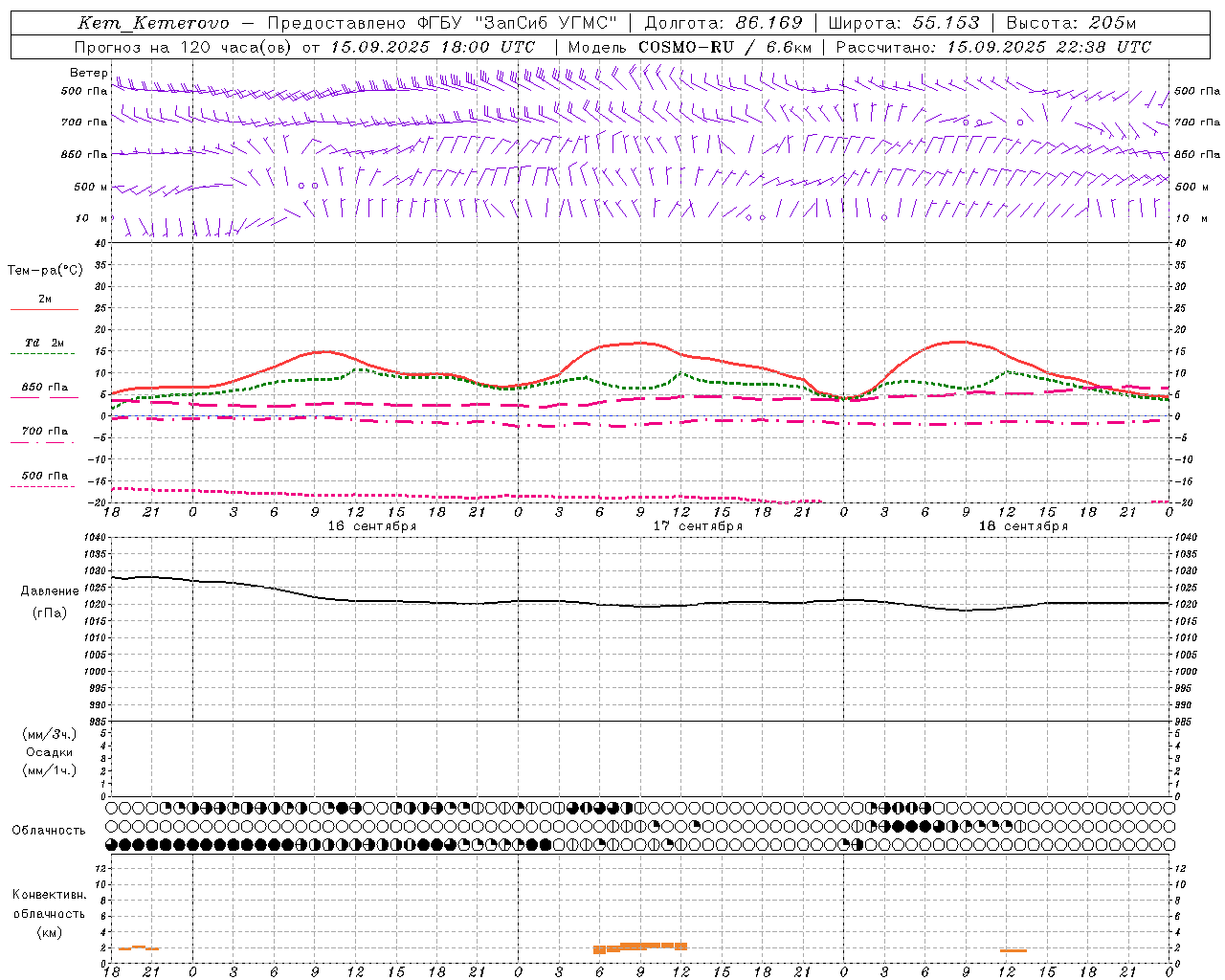Click the left-axis pressure value '985'
Image resolution: width=1225 pixels, height=980 pixels.
pyautogui.click(x=98, y=722)
